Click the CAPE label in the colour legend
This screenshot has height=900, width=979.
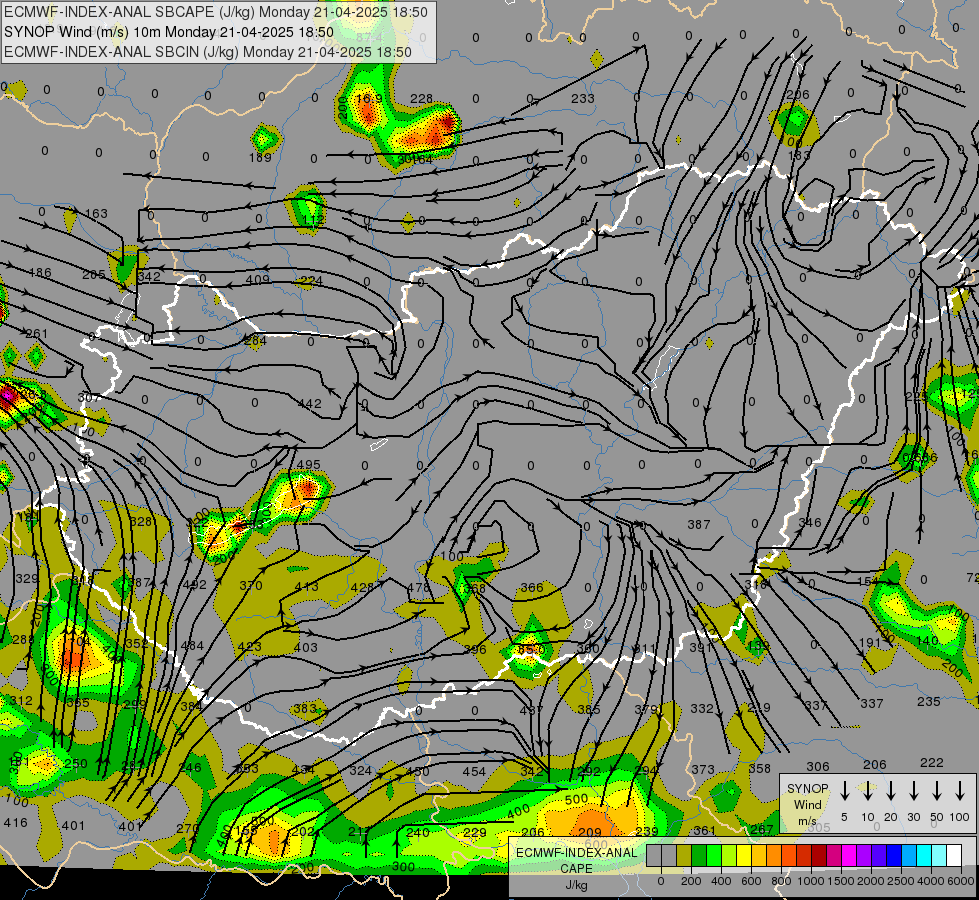click(576, 869)
